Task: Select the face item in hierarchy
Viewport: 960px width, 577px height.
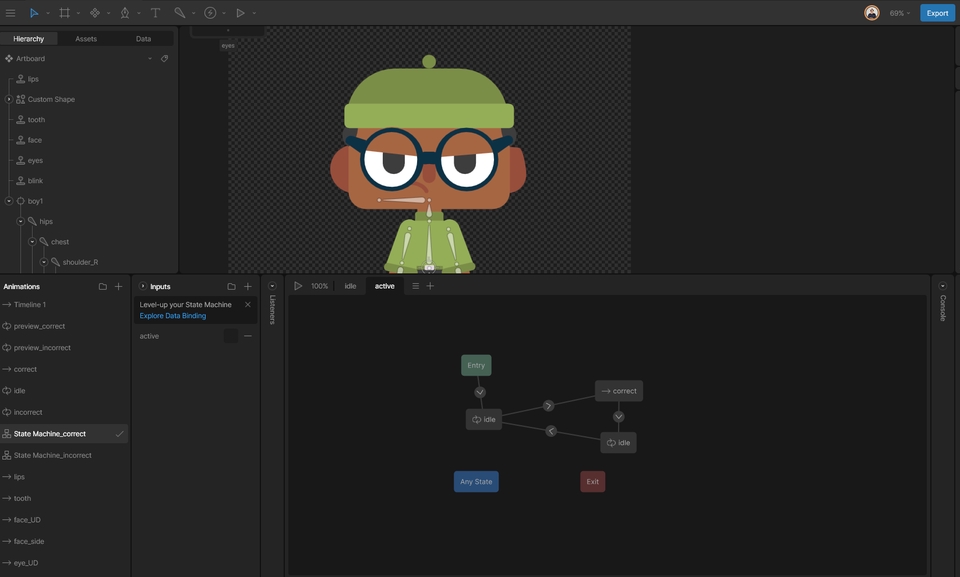Action: coord(34,140)
